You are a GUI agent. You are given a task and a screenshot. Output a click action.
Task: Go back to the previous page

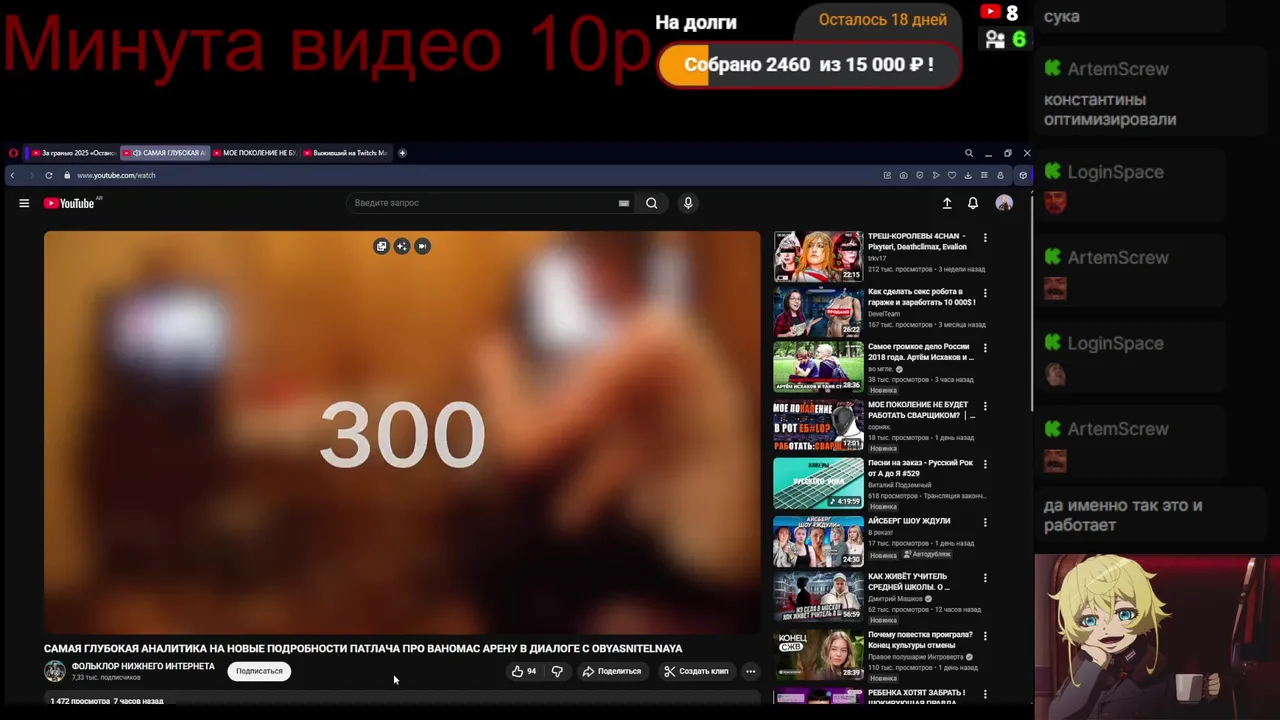pyautogui.click(x=13, y=175)
